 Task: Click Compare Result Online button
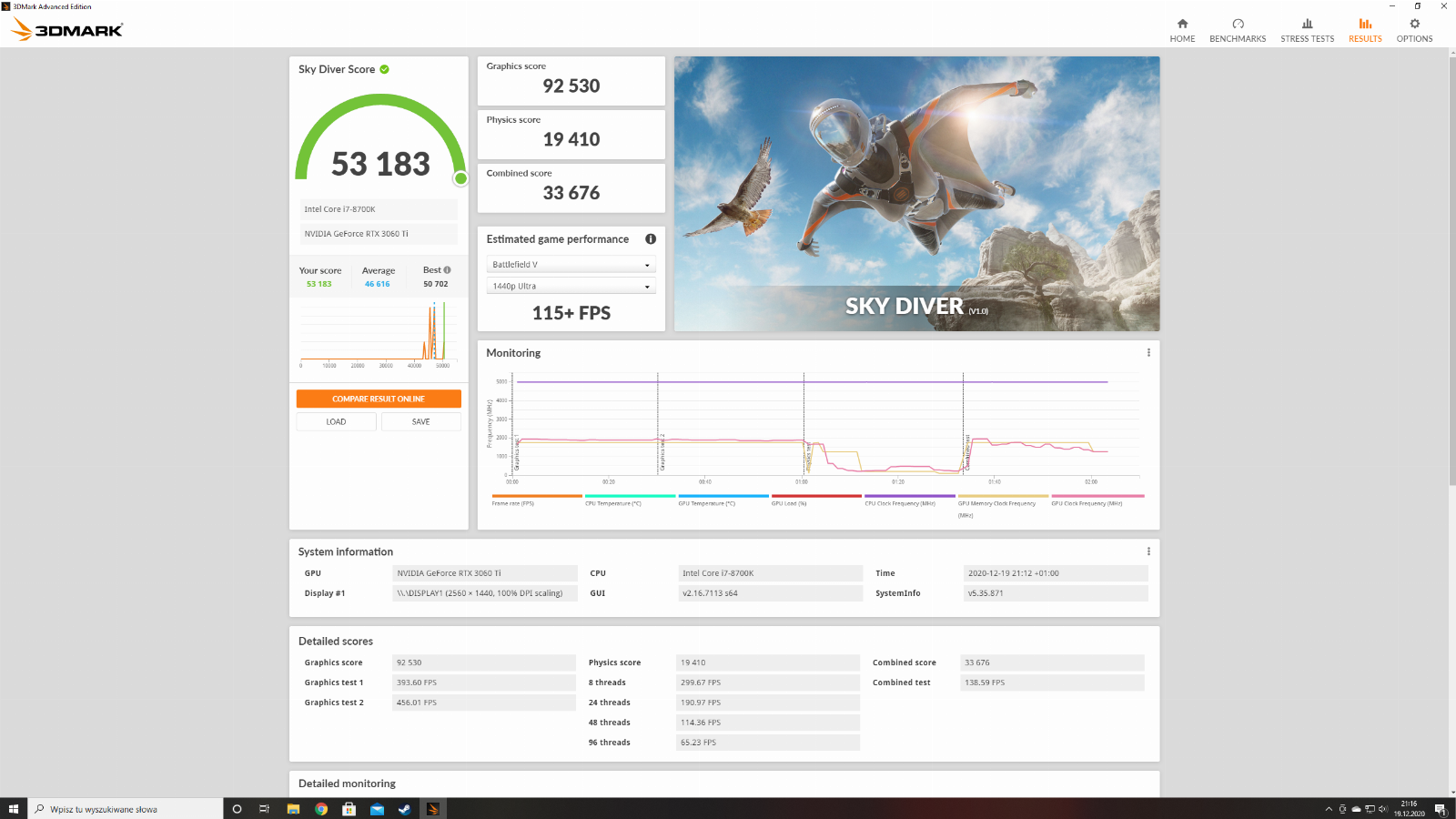pos(379,399)
